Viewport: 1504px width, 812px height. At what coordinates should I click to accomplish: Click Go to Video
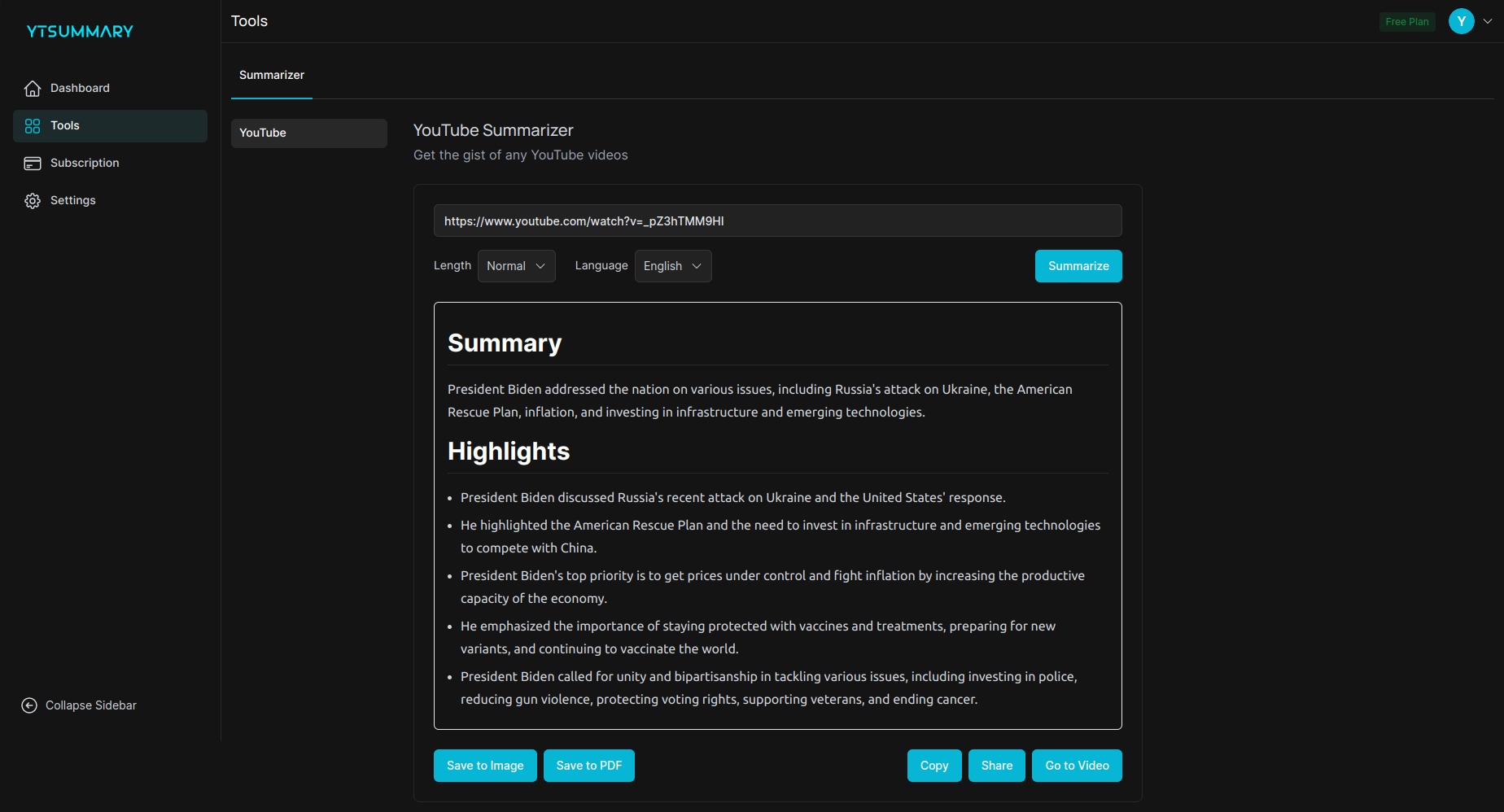tap(1077, 766)
